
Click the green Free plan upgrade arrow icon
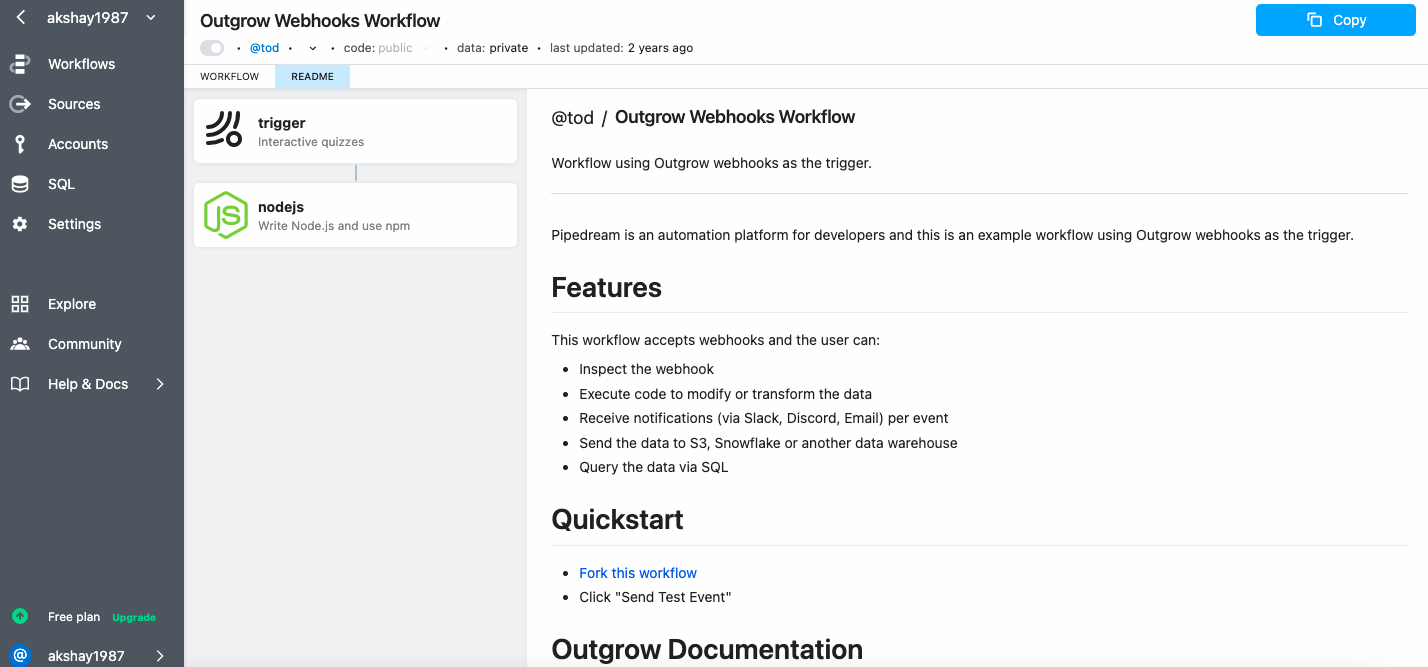point(20,616)
